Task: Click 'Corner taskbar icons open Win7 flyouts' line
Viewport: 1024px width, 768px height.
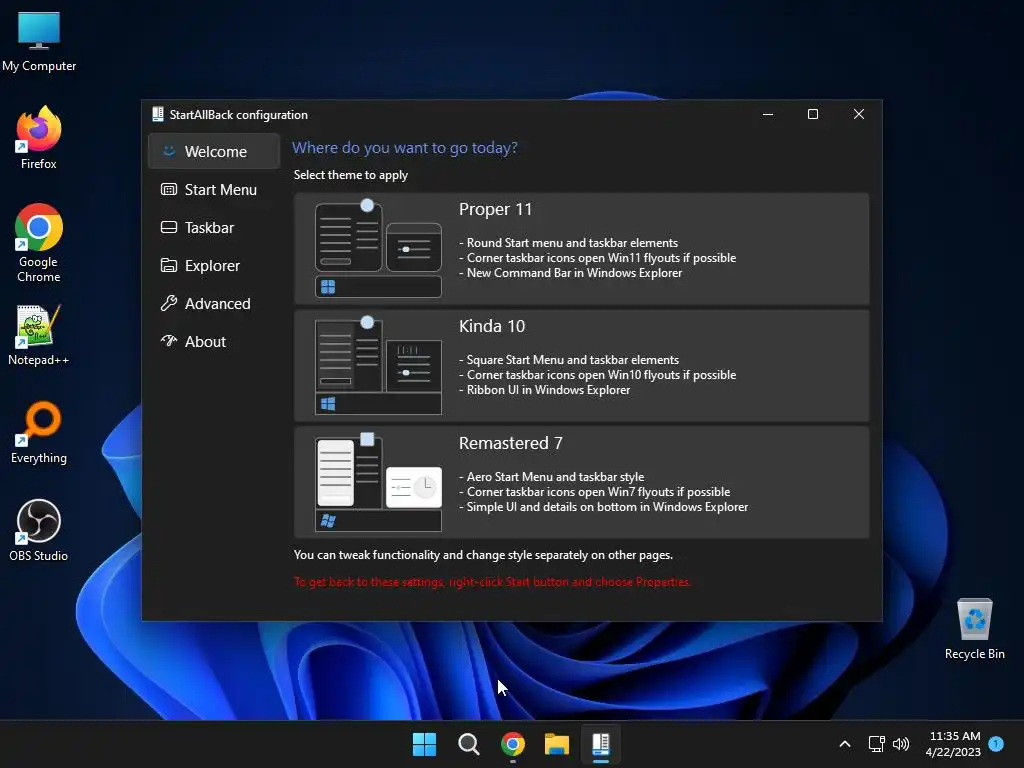Action: tap(594, 492)
